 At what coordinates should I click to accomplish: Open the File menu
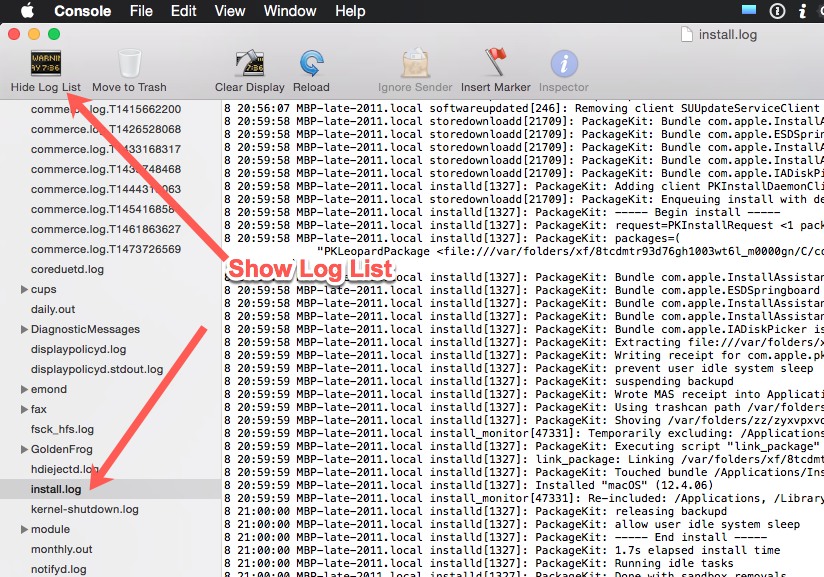pos(141,11)
